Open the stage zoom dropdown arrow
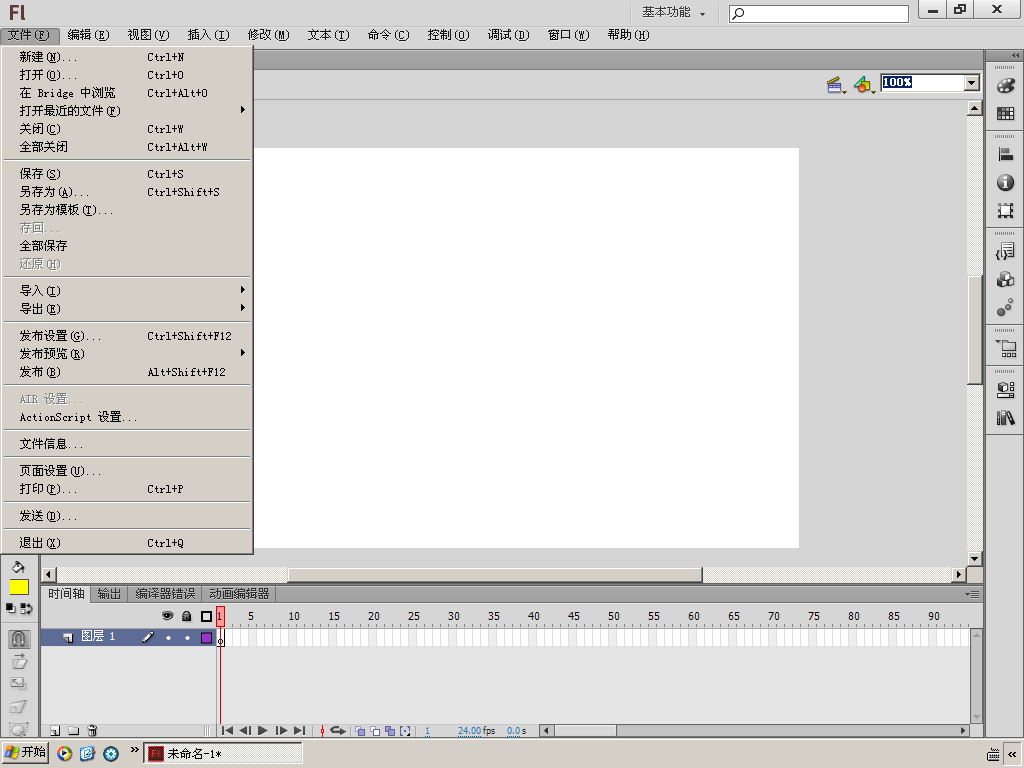The width and height of the screenshot is (1024, 768). (x=972, y=82)
